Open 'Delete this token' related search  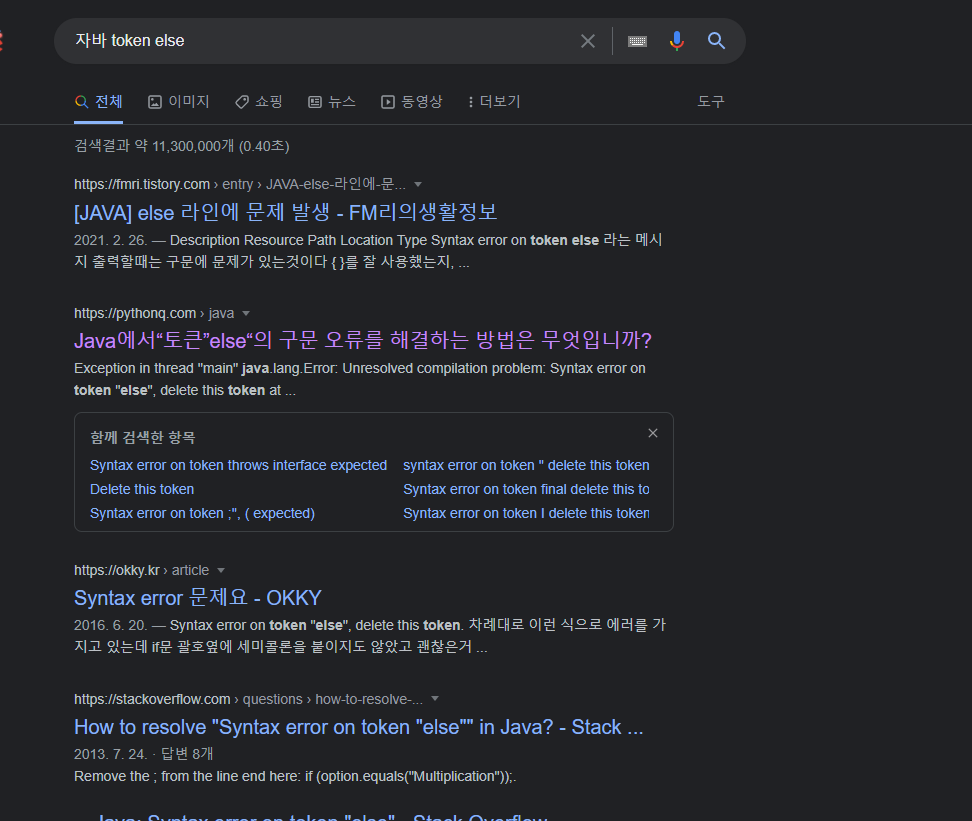(142, 489)
